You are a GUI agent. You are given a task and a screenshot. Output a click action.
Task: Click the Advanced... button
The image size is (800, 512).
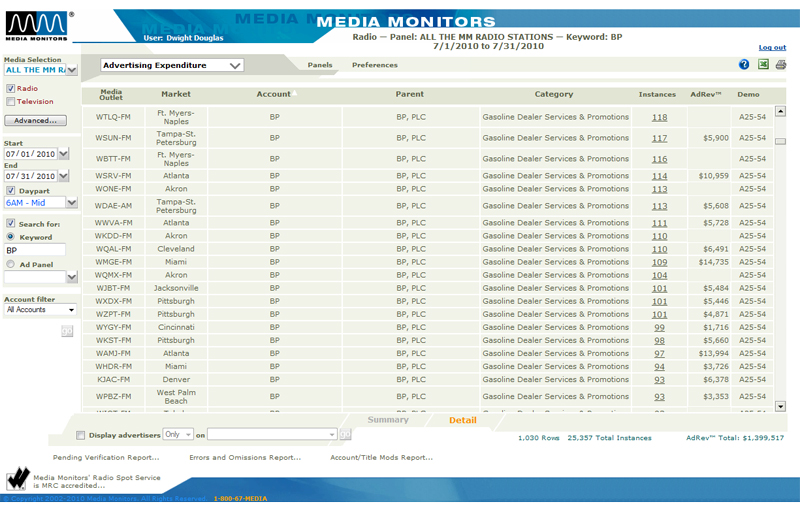(36, 121)
